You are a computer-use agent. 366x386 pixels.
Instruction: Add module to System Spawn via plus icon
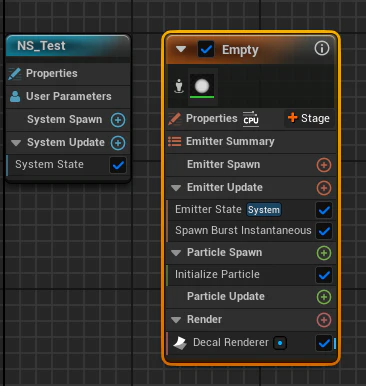tap(118, 120)
